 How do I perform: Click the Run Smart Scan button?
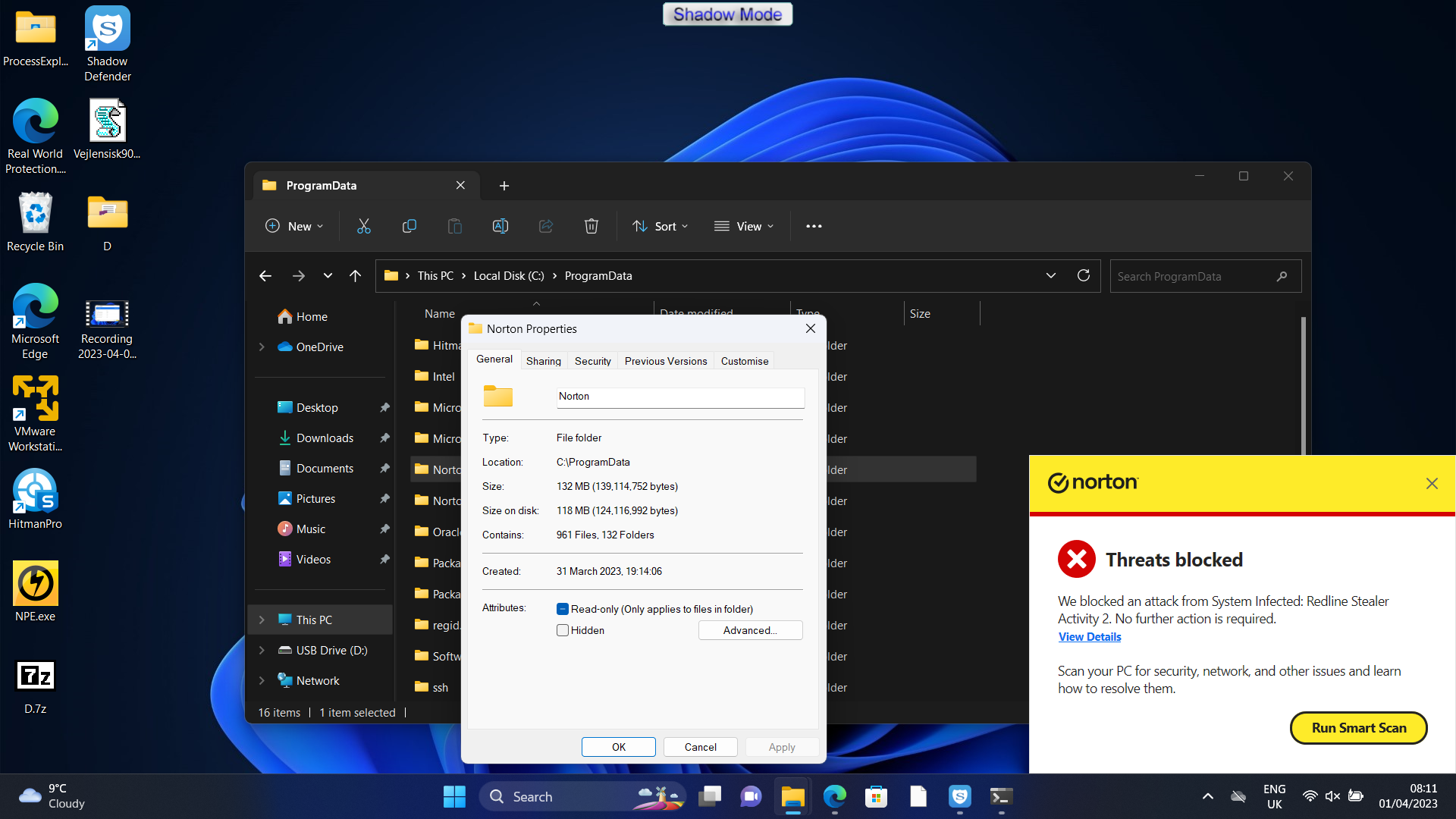click(1358, 728)
